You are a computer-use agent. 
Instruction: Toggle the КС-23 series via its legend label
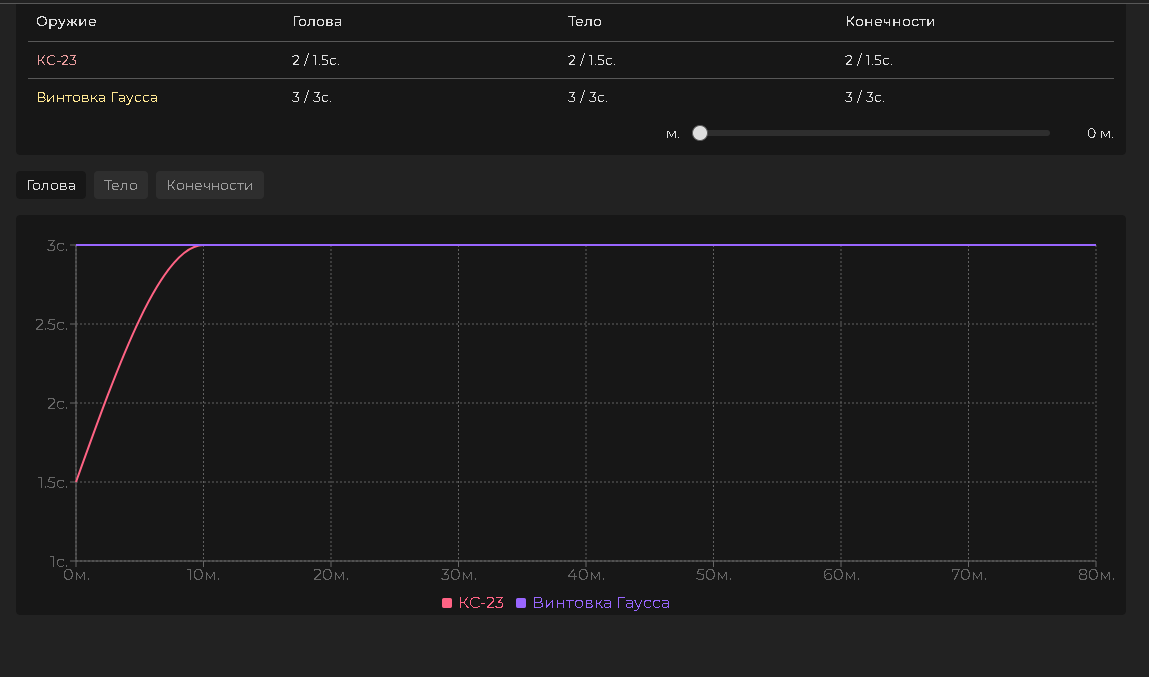480,603
